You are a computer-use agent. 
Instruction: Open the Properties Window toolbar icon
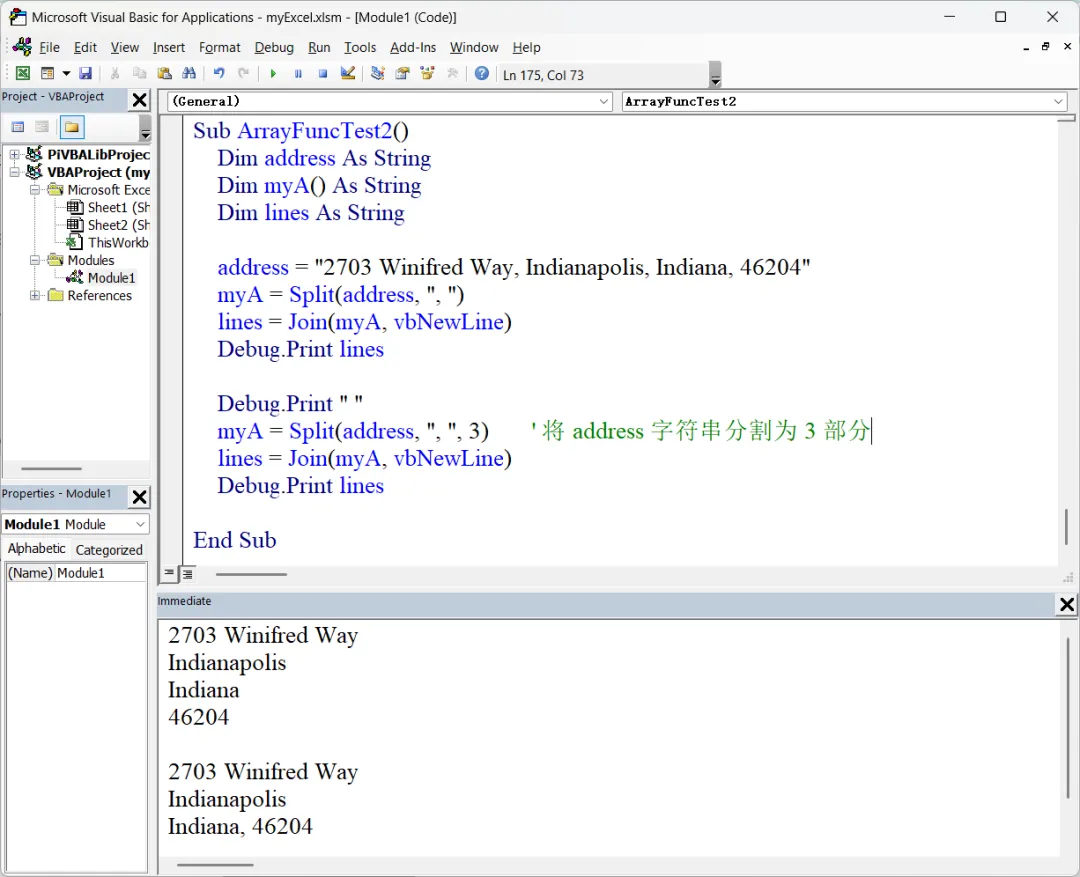[402, 73]
